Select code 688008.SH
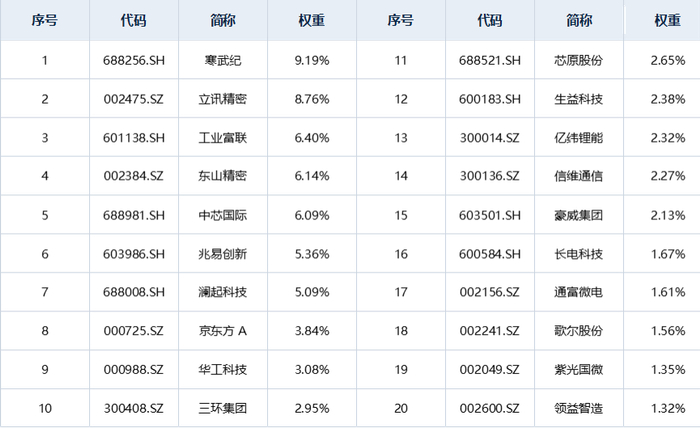Image resolution: width=700 pixels, height=428 pixels. [133, 292]
